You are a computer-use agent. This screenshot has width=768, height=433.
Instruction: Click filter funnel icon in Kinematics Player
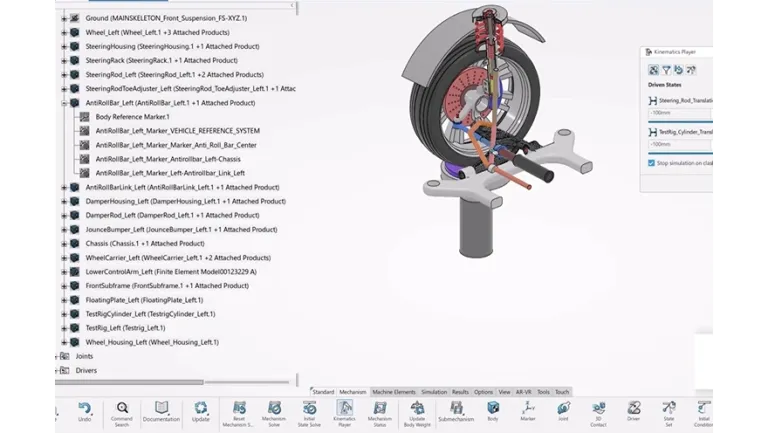(666, 71)
